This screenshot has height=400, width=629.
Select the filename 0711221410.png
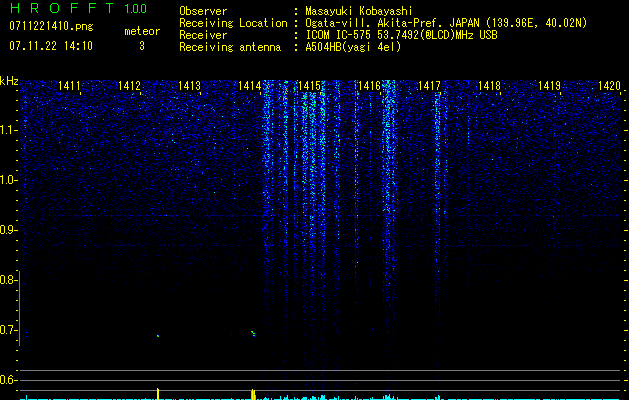(x=51, y=26)
